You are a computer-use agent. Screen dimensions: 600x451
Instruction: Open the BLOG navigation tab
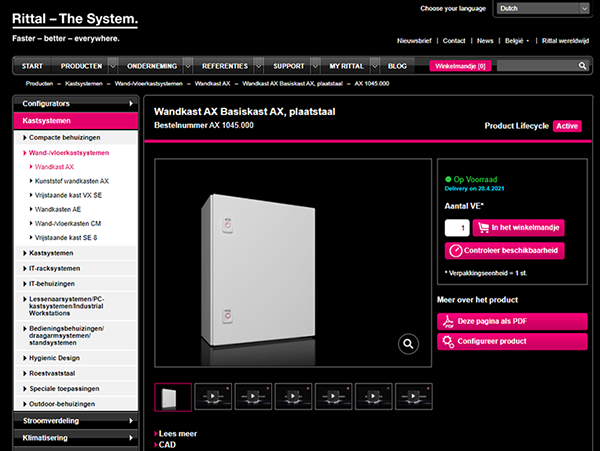click(397, 66)
